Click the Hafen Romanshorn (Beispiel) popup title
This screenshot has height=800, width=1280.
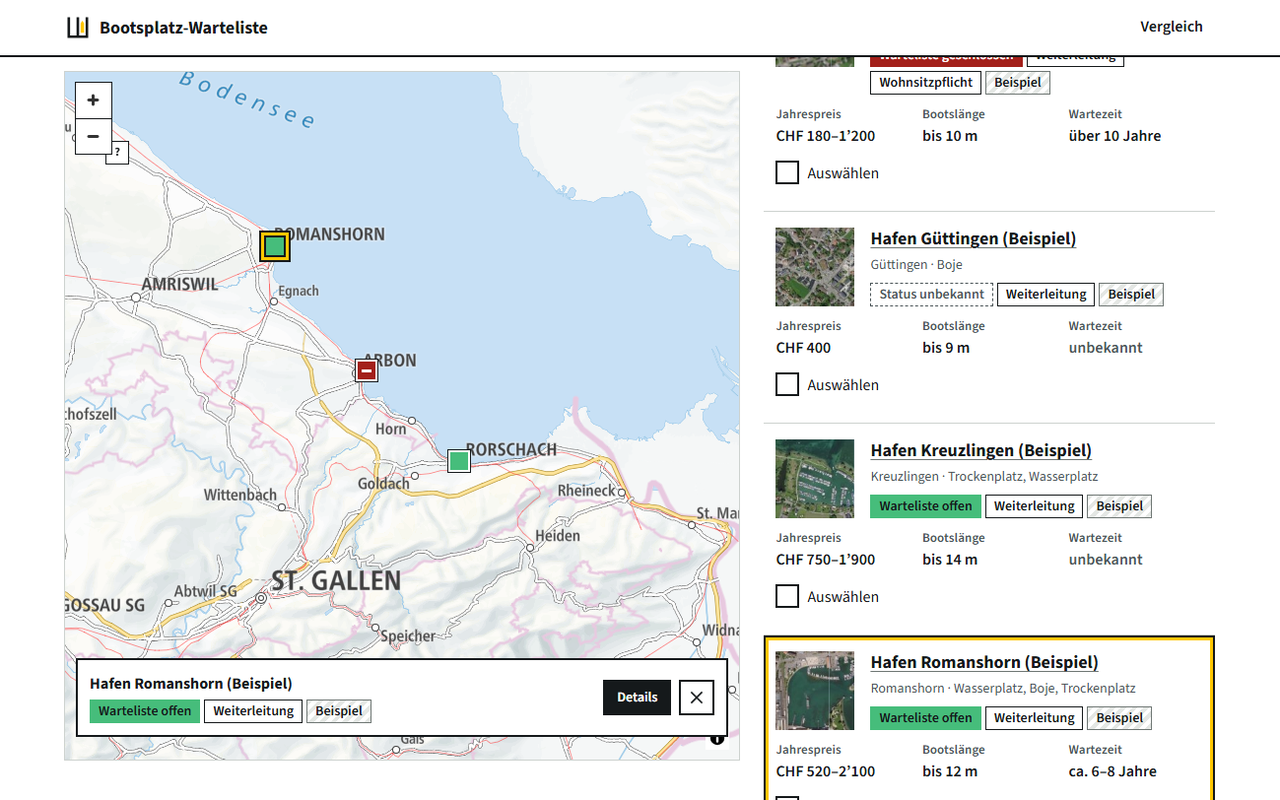(x=191, y=684)
